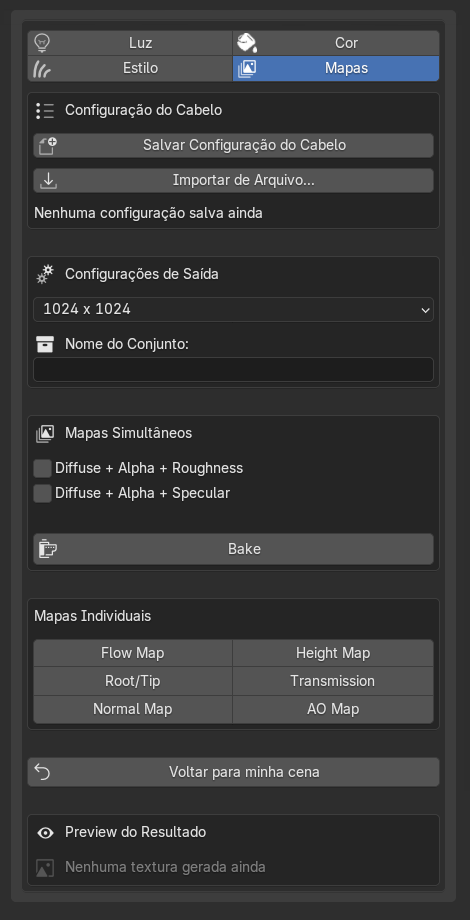Enable Diffuse + Alpha + Roughness checkbox

42,468
